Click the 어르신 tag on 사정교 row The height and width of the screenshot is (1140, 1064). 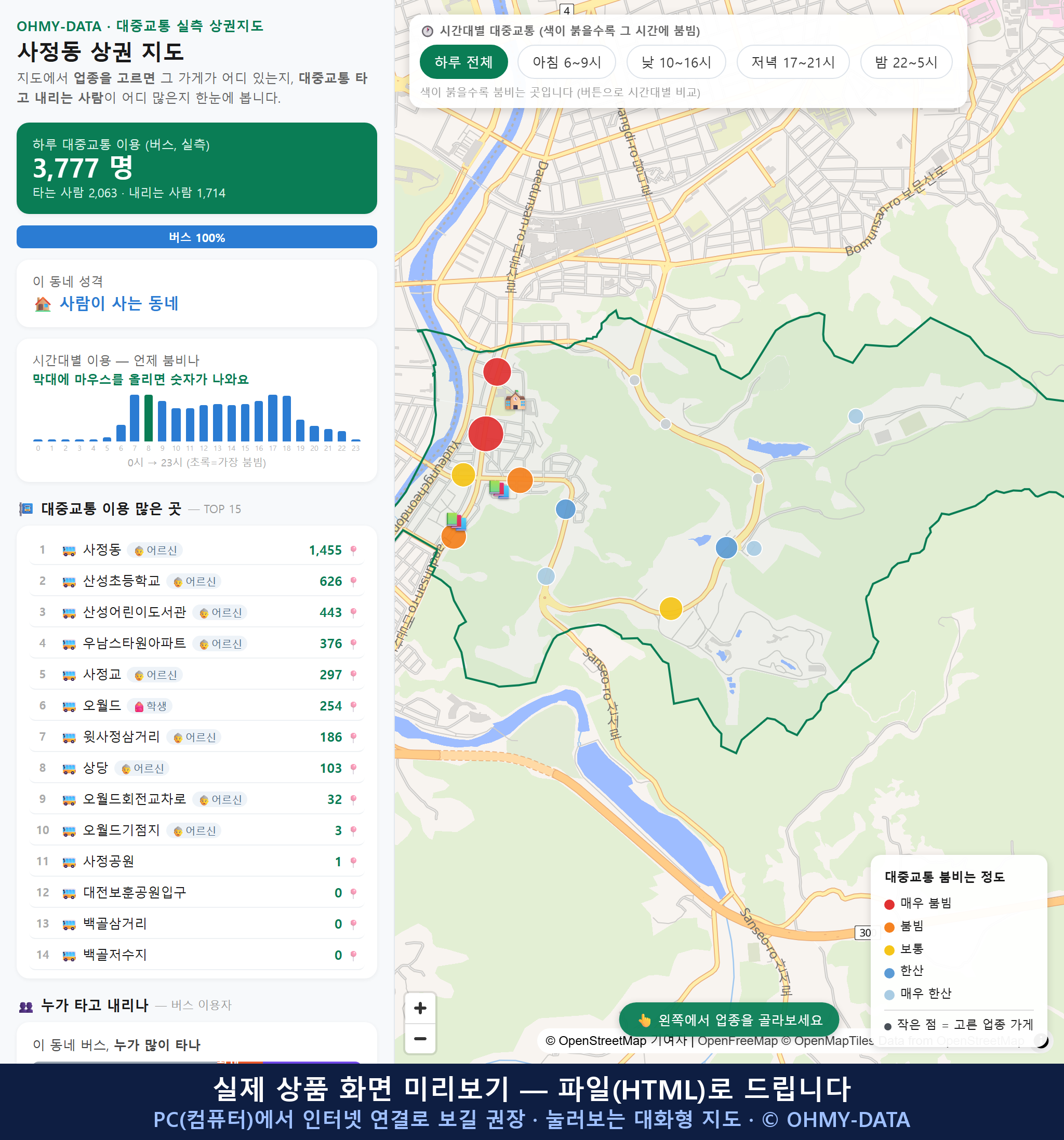tap(155, 675)
